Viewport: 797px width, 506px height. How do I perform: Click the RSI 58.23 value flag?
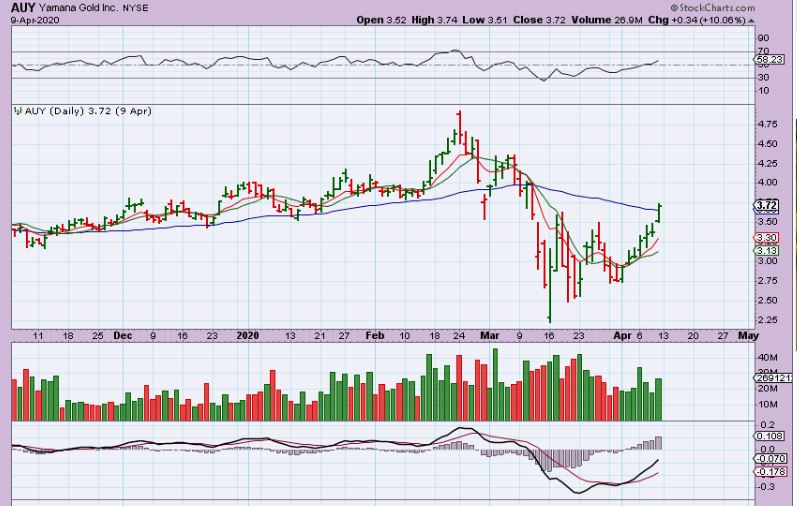(769, 59)
